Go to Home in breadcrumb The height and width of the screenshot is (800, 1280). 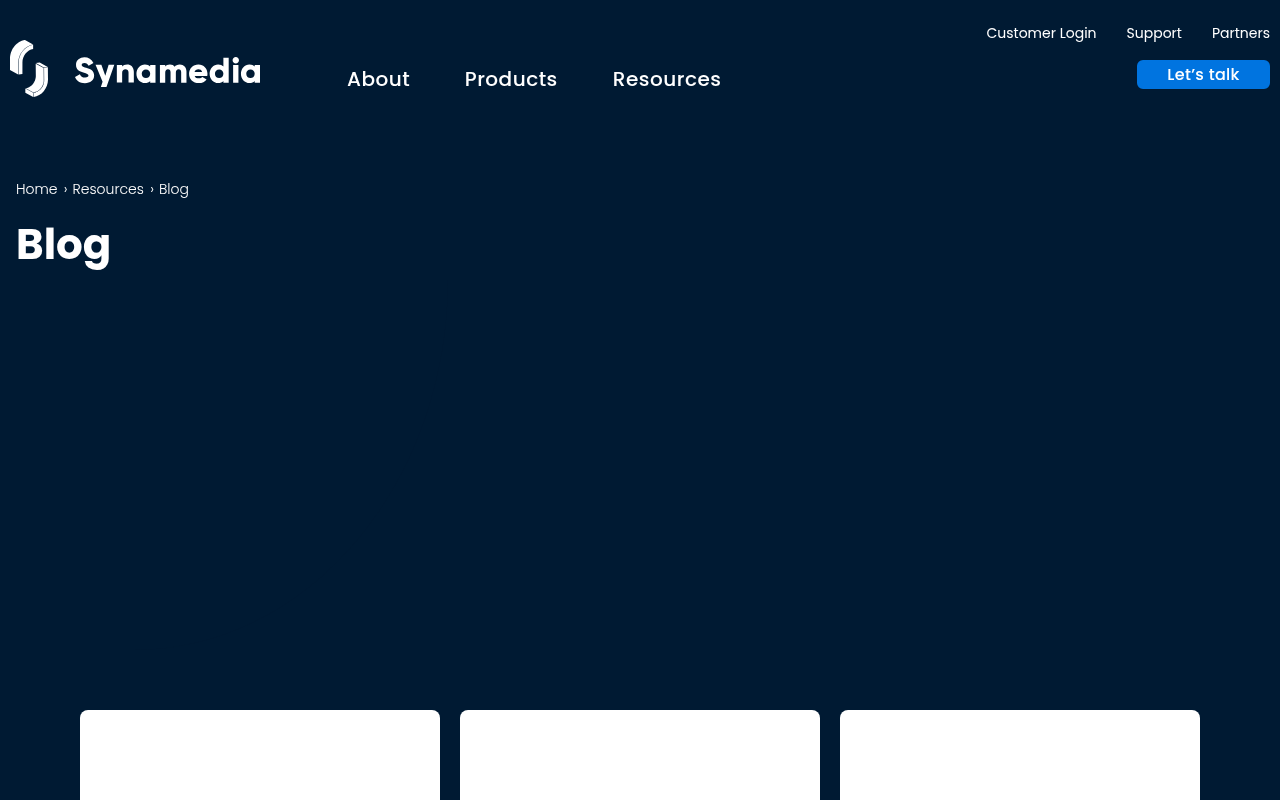tap(37, 189)
